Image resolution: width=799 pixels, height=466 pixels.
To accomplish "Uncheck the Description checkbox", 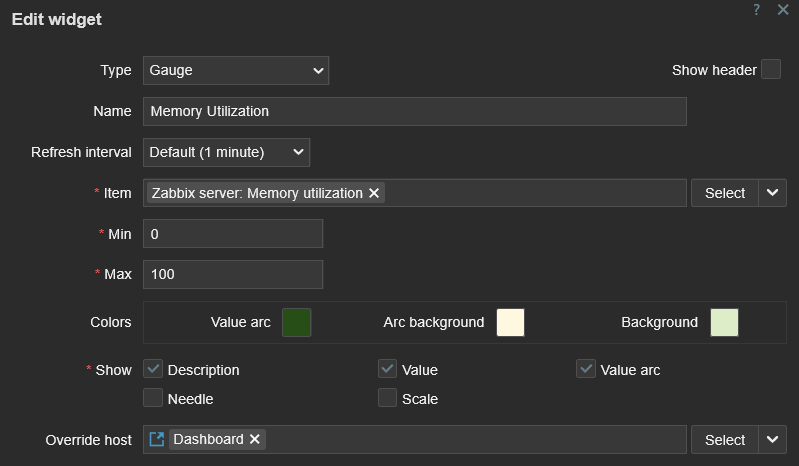I will coord(153,369).
